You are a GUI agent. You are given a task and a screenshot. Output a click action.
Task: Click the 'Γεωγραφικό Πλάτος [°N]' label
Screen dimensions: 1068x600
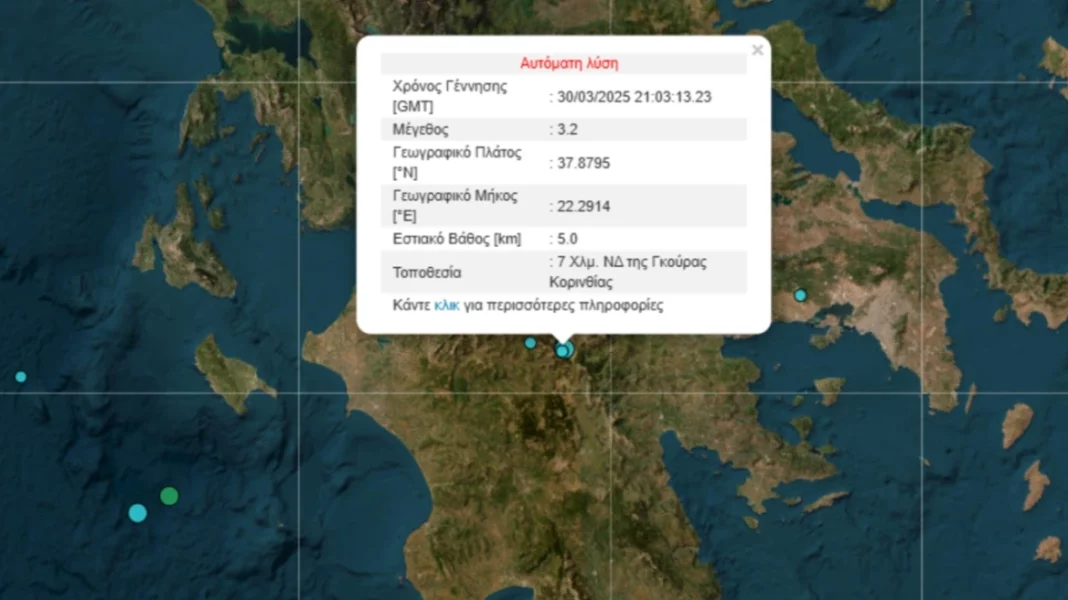tap(457, 162)
